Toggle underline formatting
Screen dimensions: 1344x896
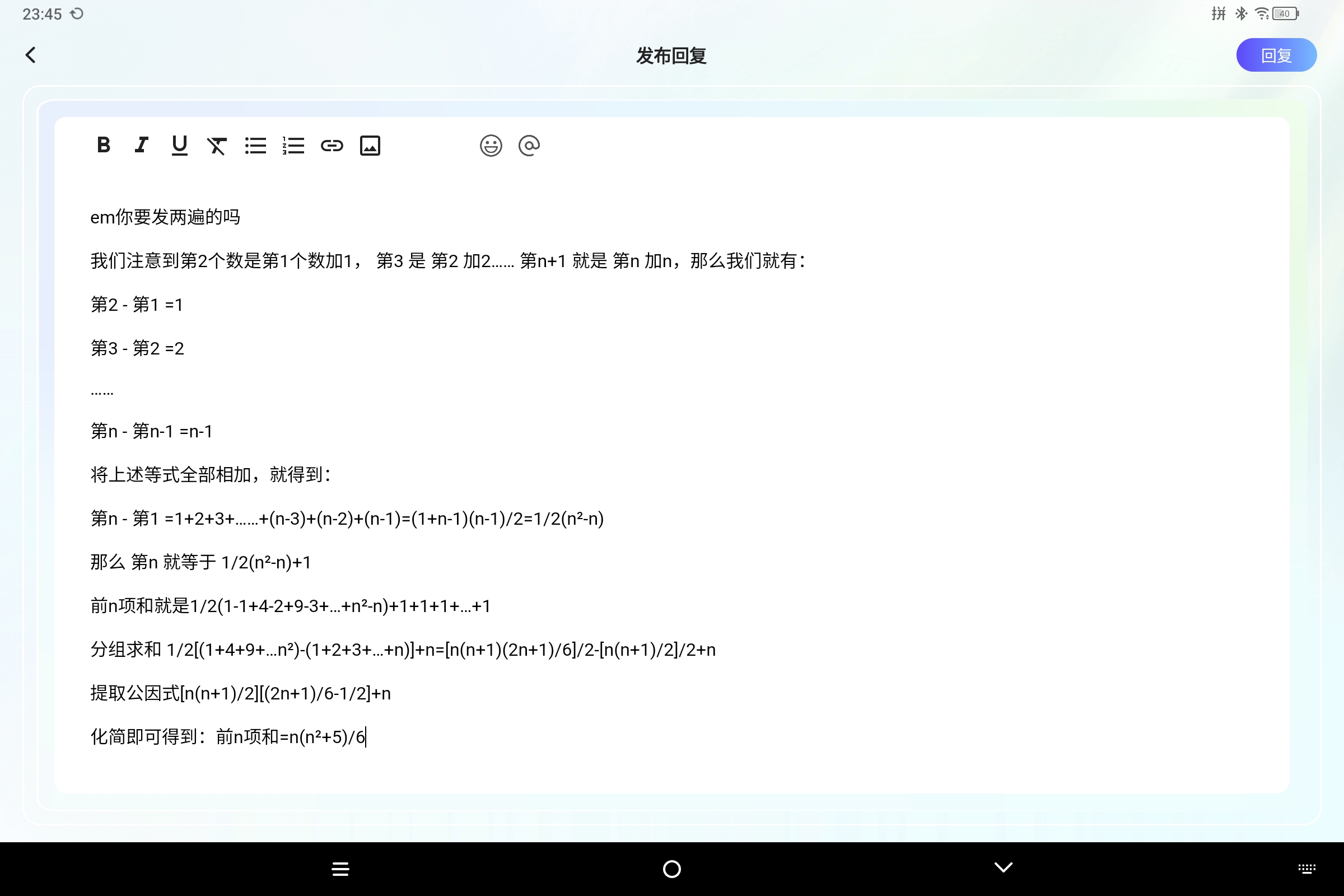click(179, 146)
